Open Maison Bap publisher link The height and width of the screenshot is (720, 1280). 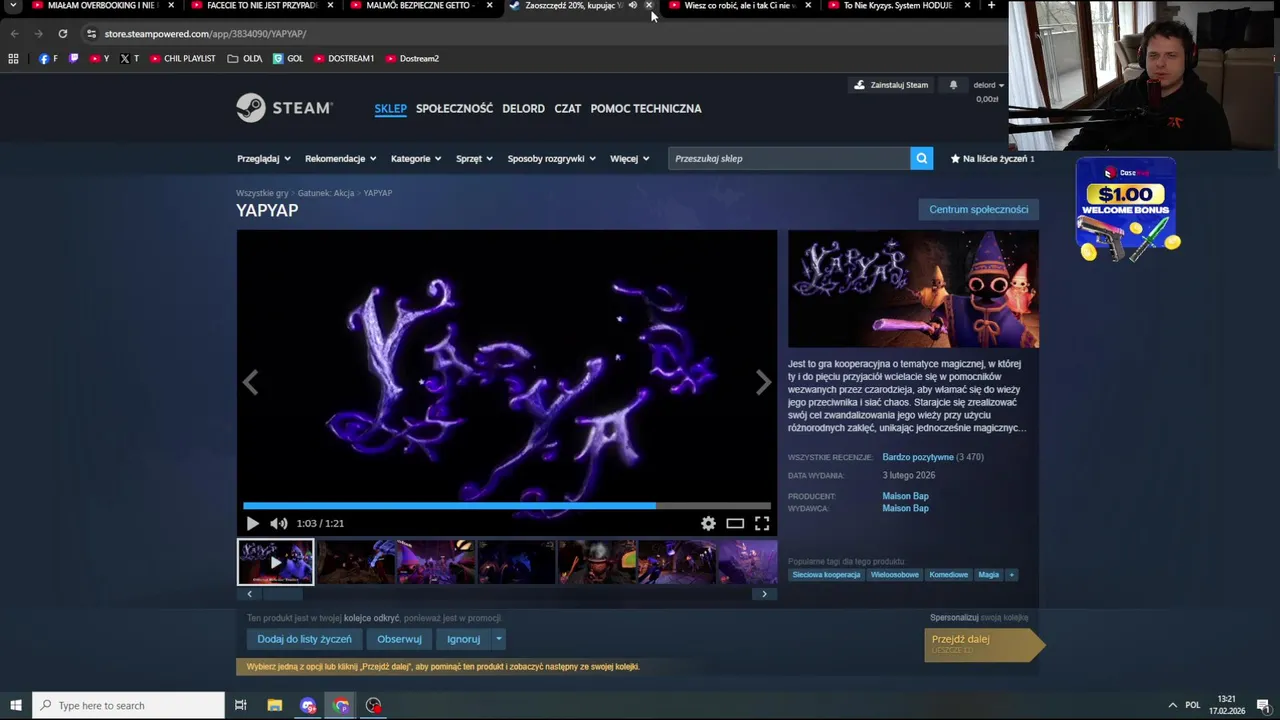pyautogui.click(x=905, y=508)
